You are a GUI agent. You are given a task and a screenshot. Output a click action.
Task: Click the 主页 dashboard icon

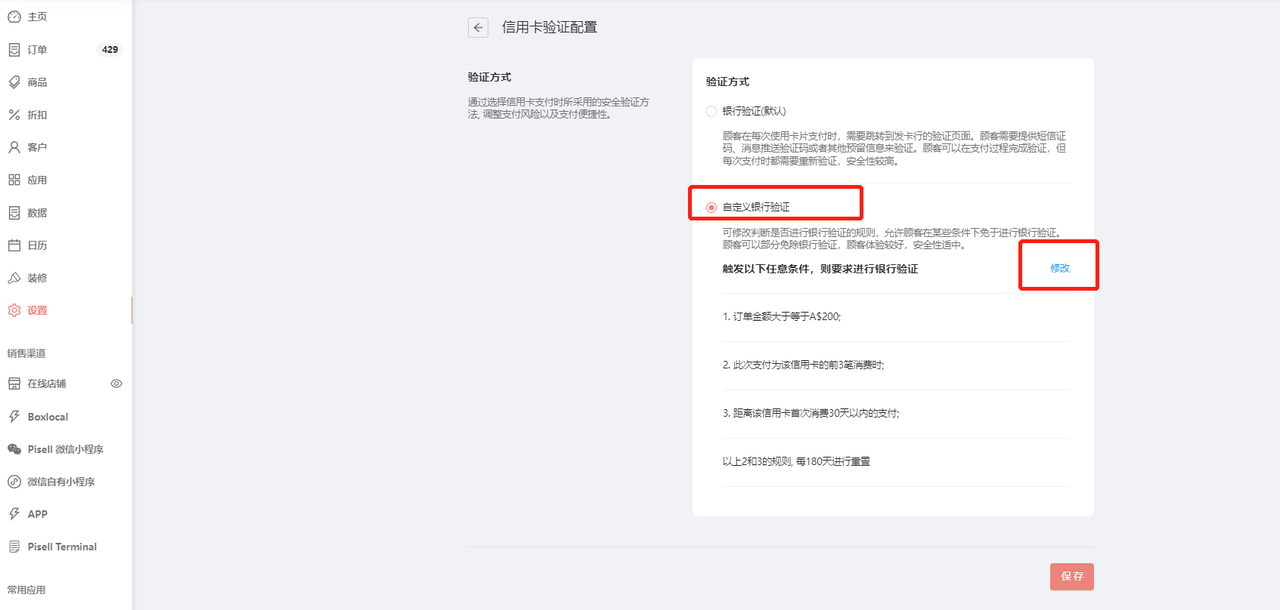(14, 17)
